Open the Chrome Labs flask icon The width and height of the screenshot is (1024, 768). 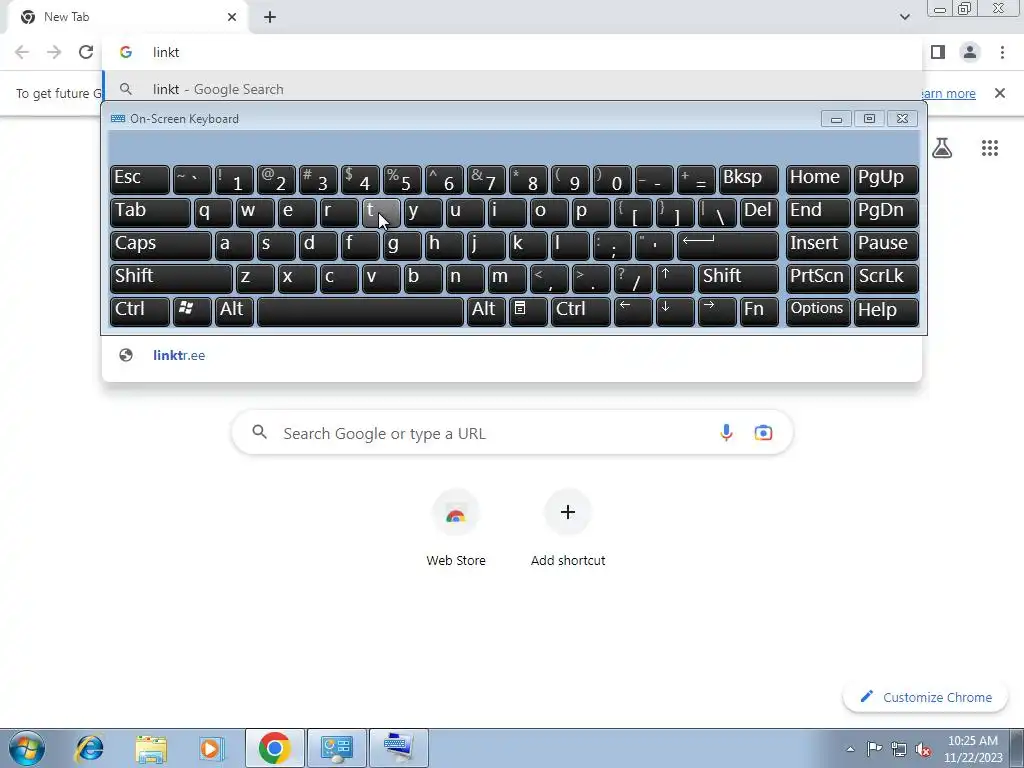coord(942,148)
